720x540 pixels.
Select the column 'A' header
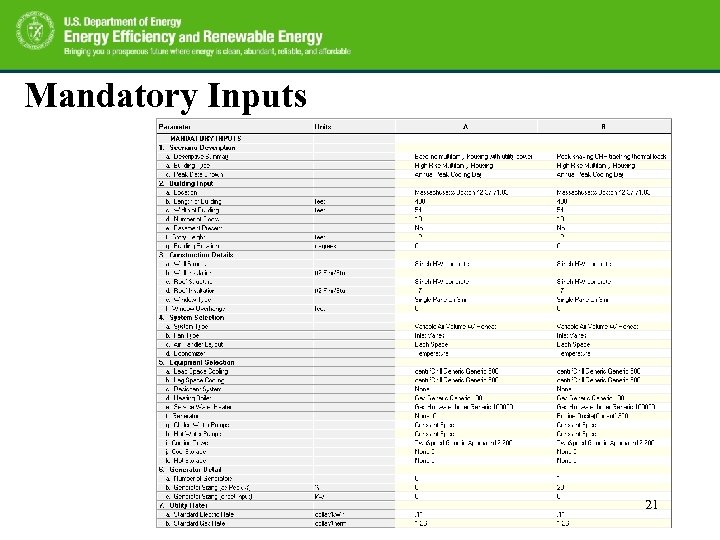point(465,127)
